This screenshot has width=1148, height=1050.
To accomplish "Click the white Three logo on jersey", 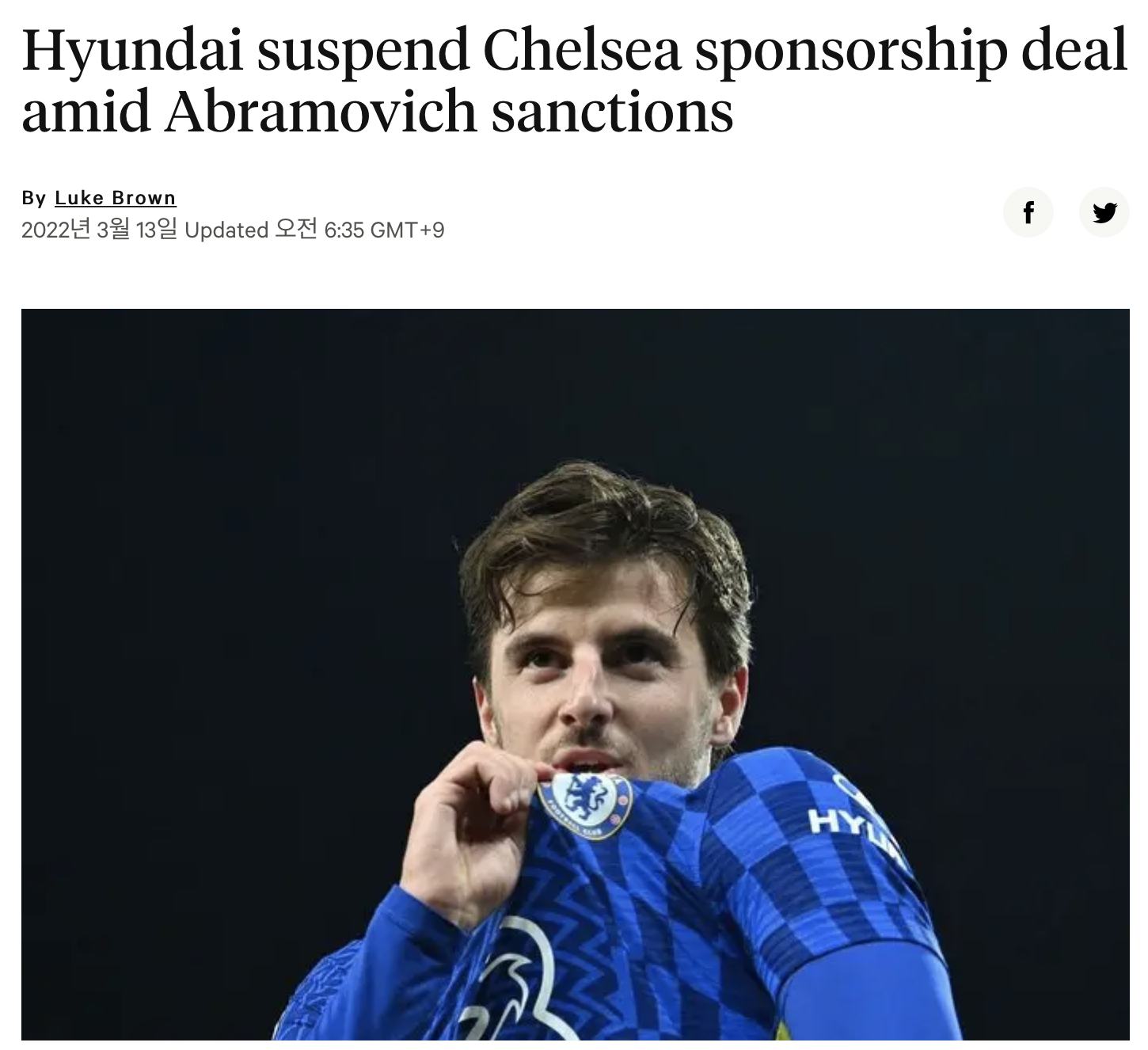I will tap(523, 982).
